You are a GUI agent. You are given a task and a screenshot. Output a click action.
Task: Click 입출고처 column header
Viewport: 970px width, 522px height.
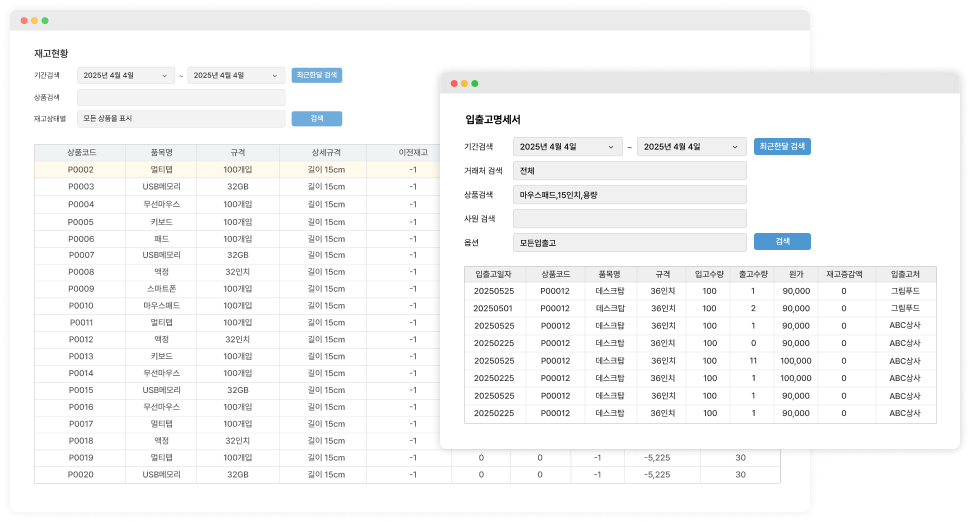[x=905, y=274]
